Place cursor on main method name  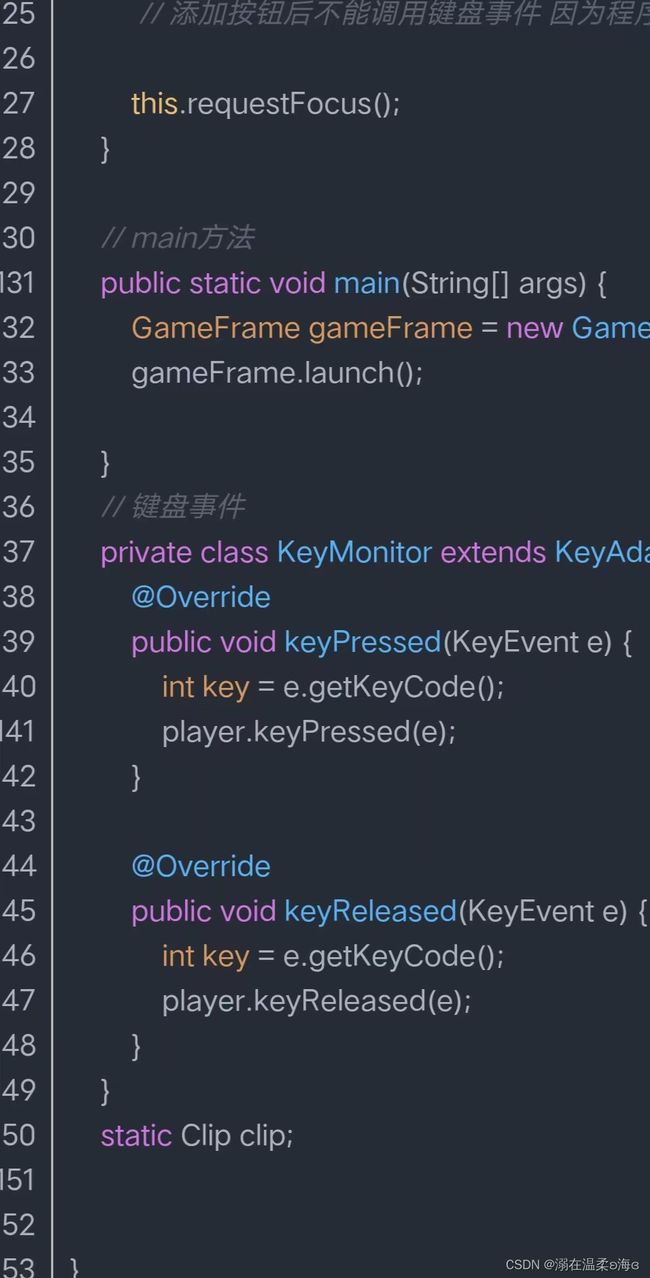click(367, 283)
